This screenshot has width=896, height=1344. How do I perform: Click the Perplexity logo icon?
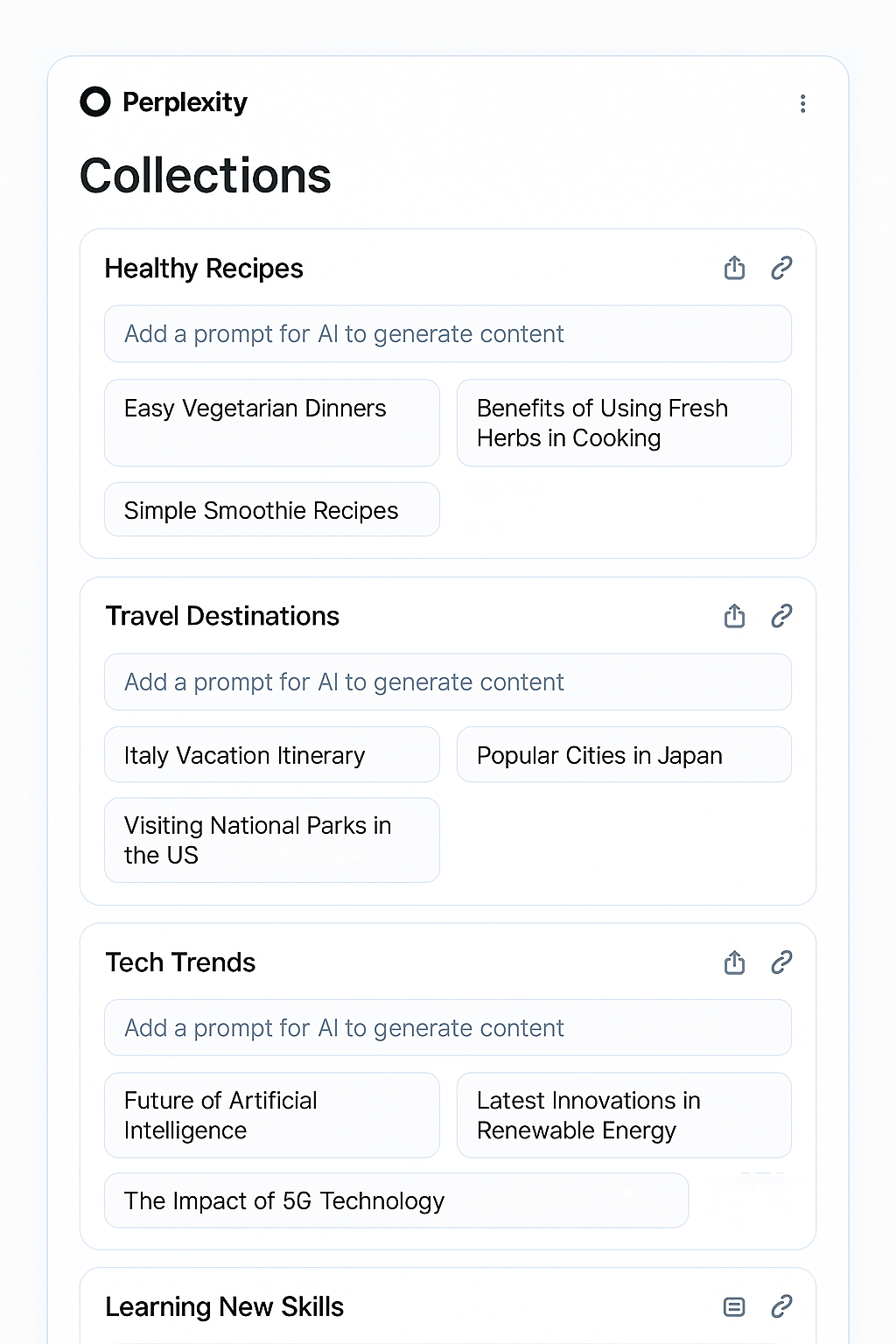95,102
